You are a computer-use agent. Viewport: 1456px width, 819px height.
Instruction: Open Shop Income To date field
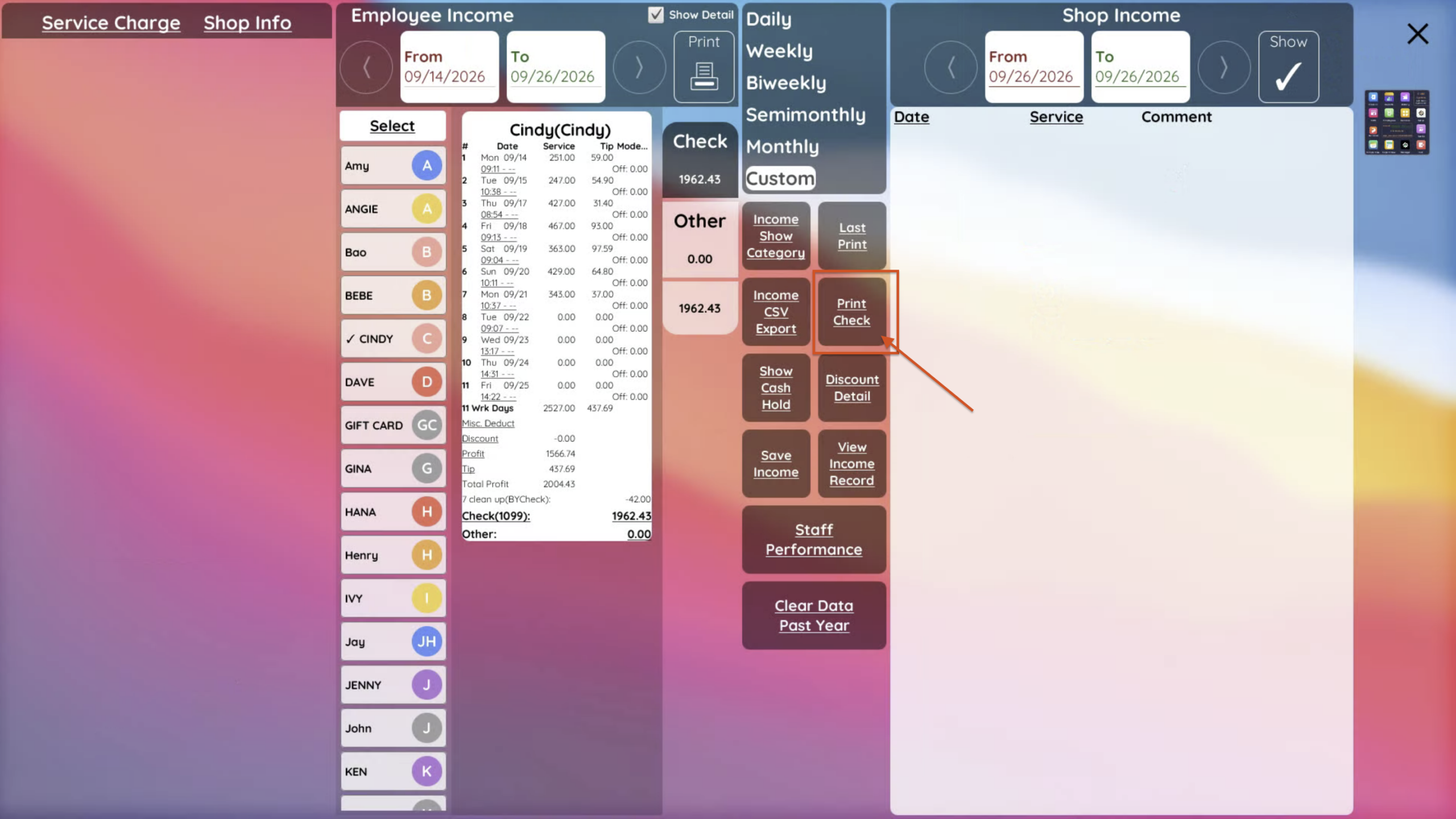[1140, 67]
